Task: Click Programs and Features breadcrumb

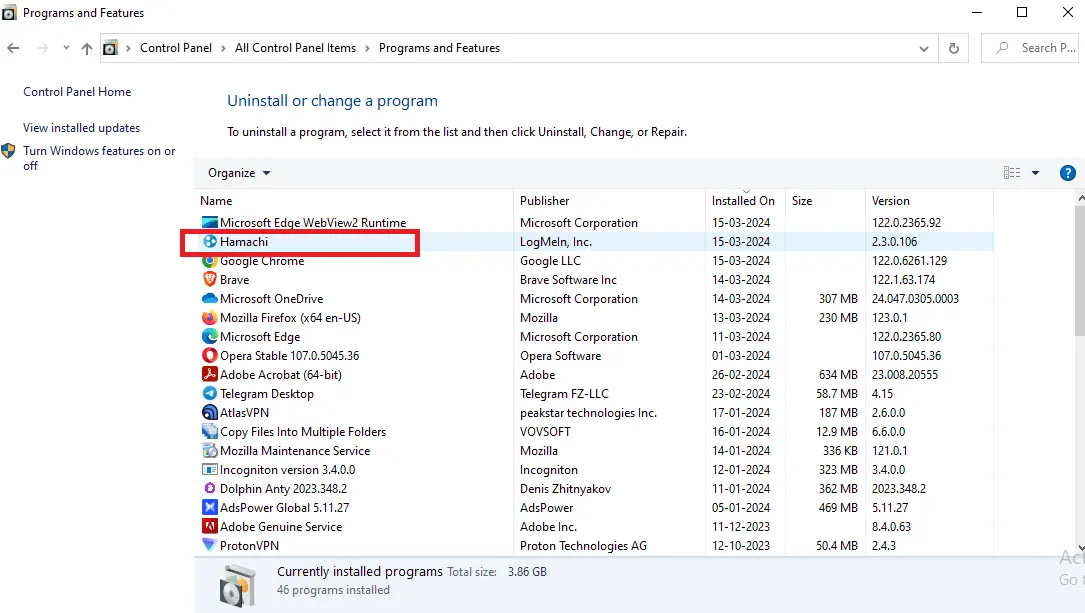Action: 439,48
